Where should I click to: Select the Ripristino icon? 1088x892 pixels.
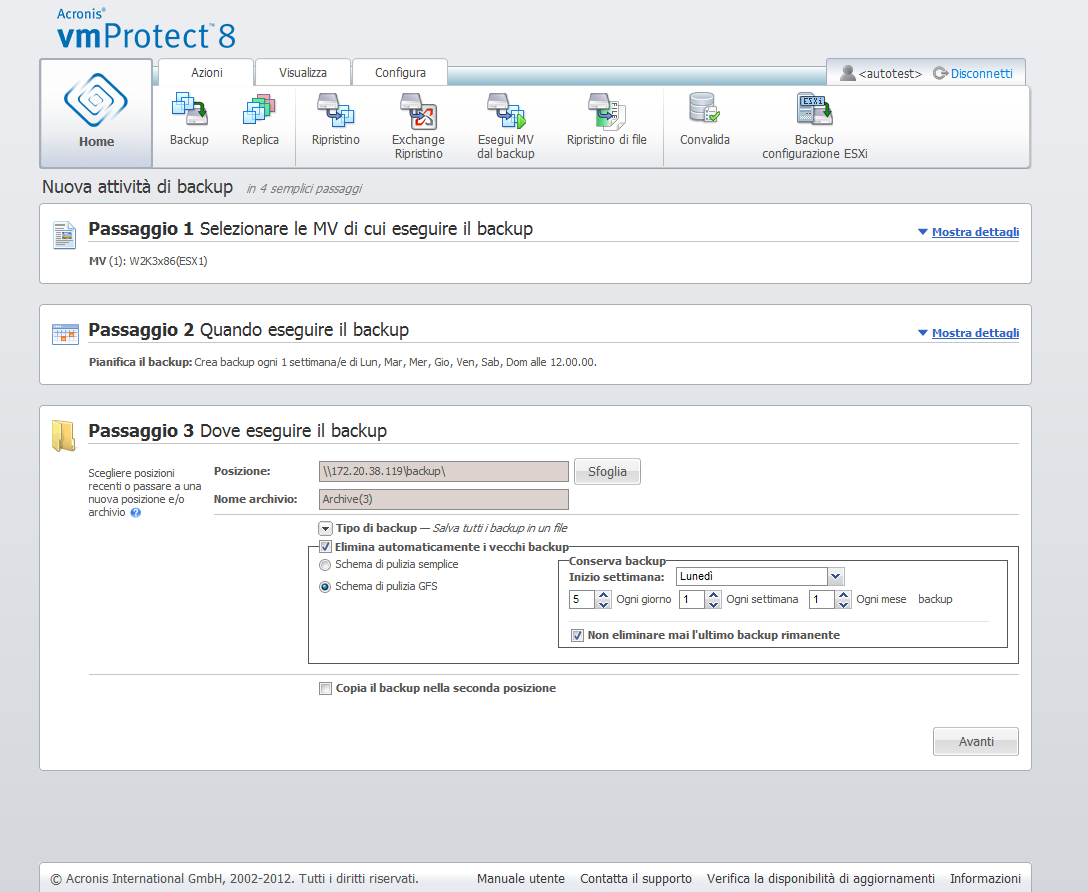pos(335,111)
